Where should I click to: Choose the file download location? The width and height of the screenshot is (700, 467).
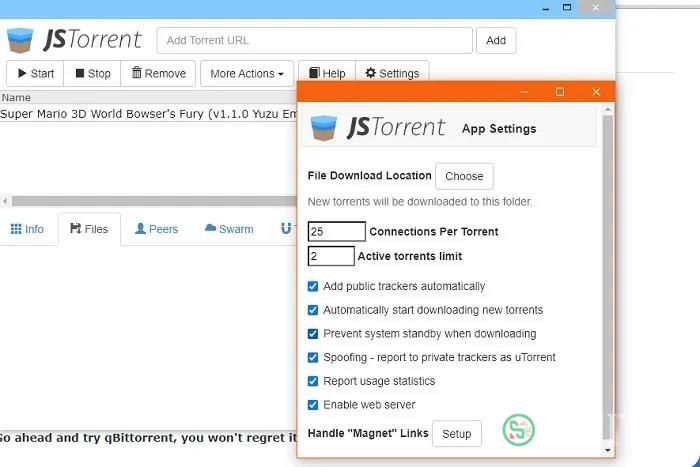tap(464, 176)
